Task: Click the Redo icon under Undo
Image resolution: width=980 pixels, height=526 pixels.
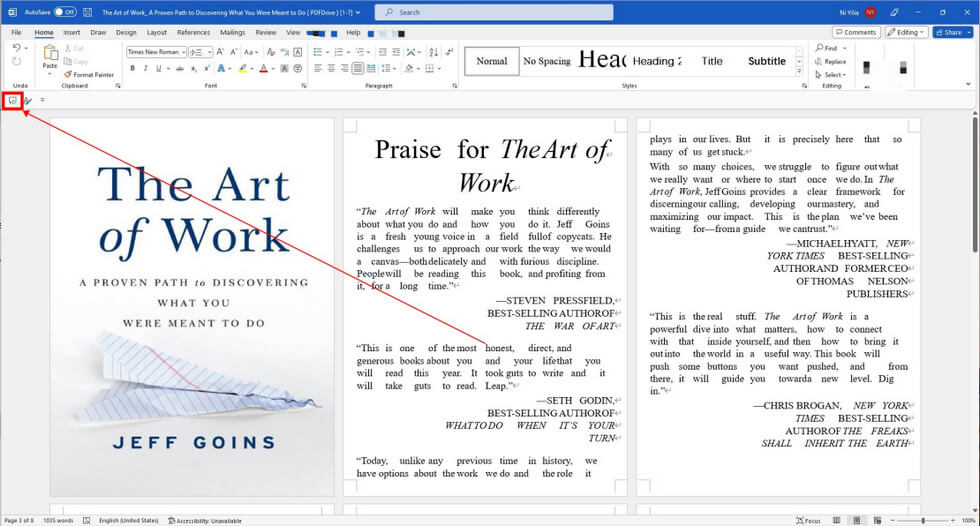Action: click(17, 61)
